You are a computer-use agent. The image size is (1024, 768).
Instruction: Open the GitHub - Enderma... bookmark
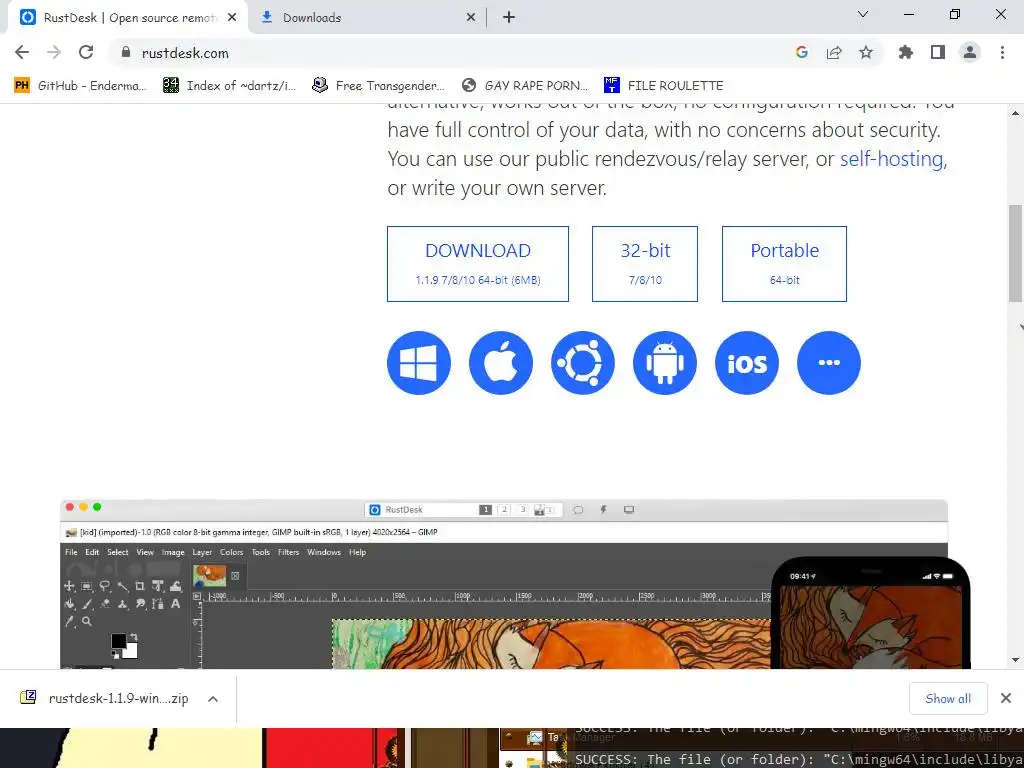click(80, 86)
